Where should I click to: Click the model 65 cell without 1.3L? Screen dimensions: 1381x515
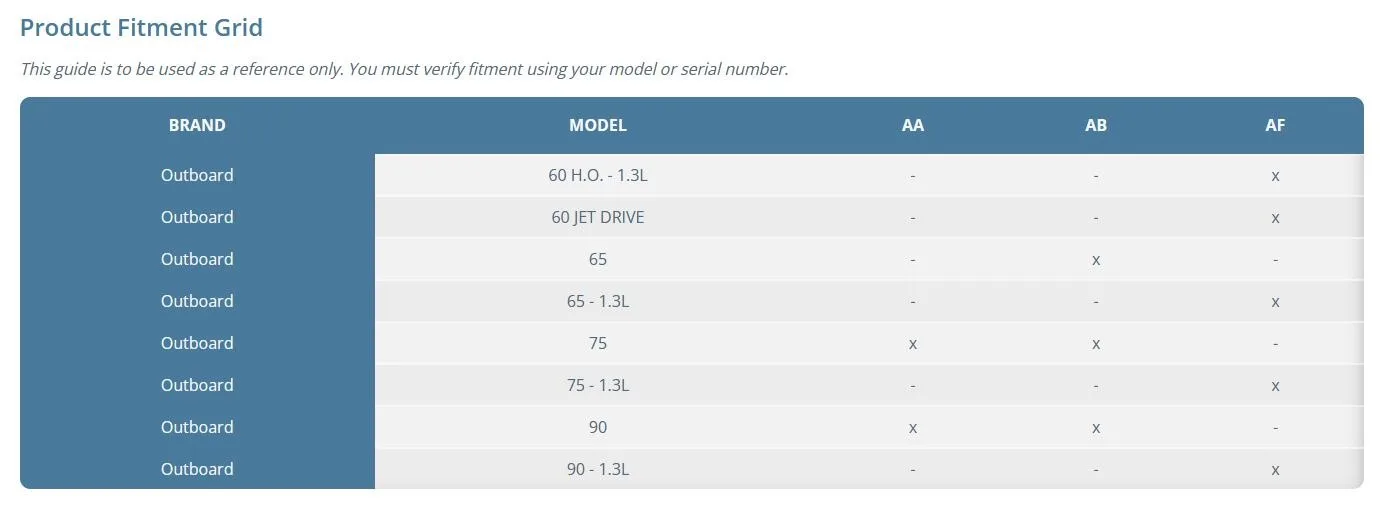coord(598,259)
